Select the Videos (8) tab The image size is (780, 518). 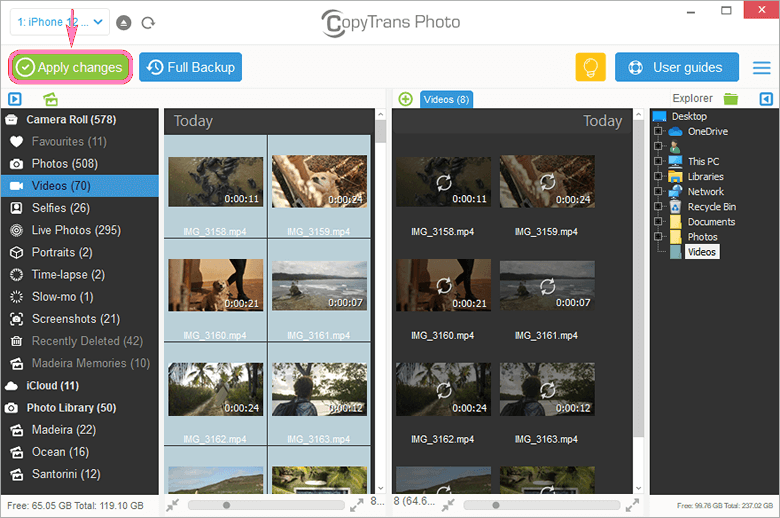pyautogui.click(x=446, y=100)
